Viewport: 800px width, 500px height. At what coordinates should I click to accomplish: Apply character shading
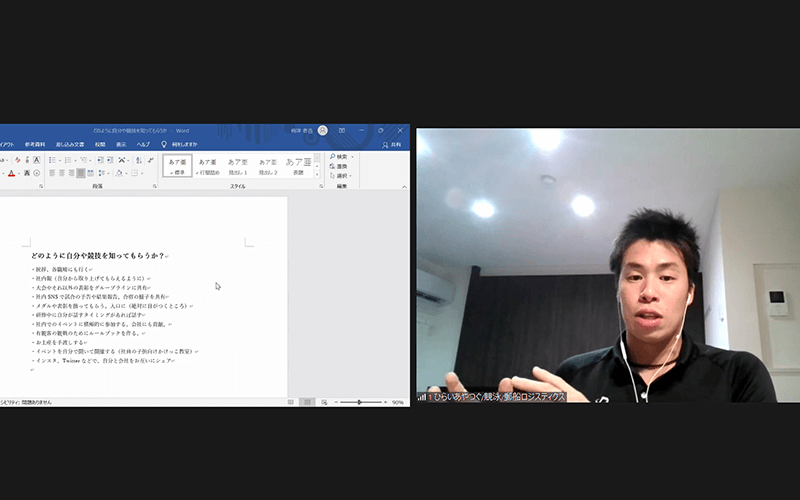coord(27,173)
